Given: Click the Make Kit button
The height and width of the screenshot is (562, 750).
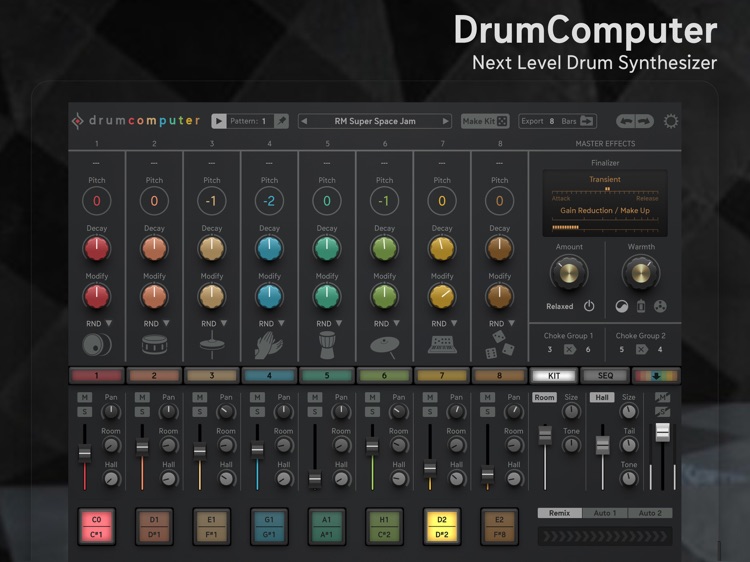Looking at the screenshot, I should point(485,121).
